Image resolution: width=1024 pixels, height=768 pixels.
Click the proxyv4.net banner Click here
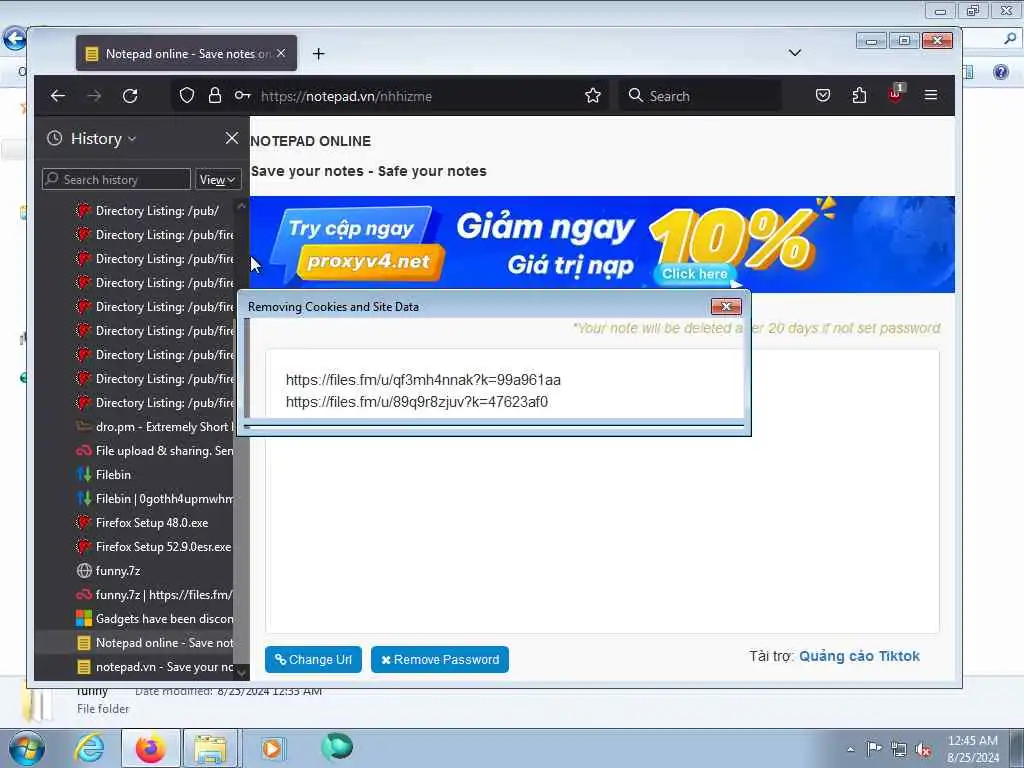(695, 274)
